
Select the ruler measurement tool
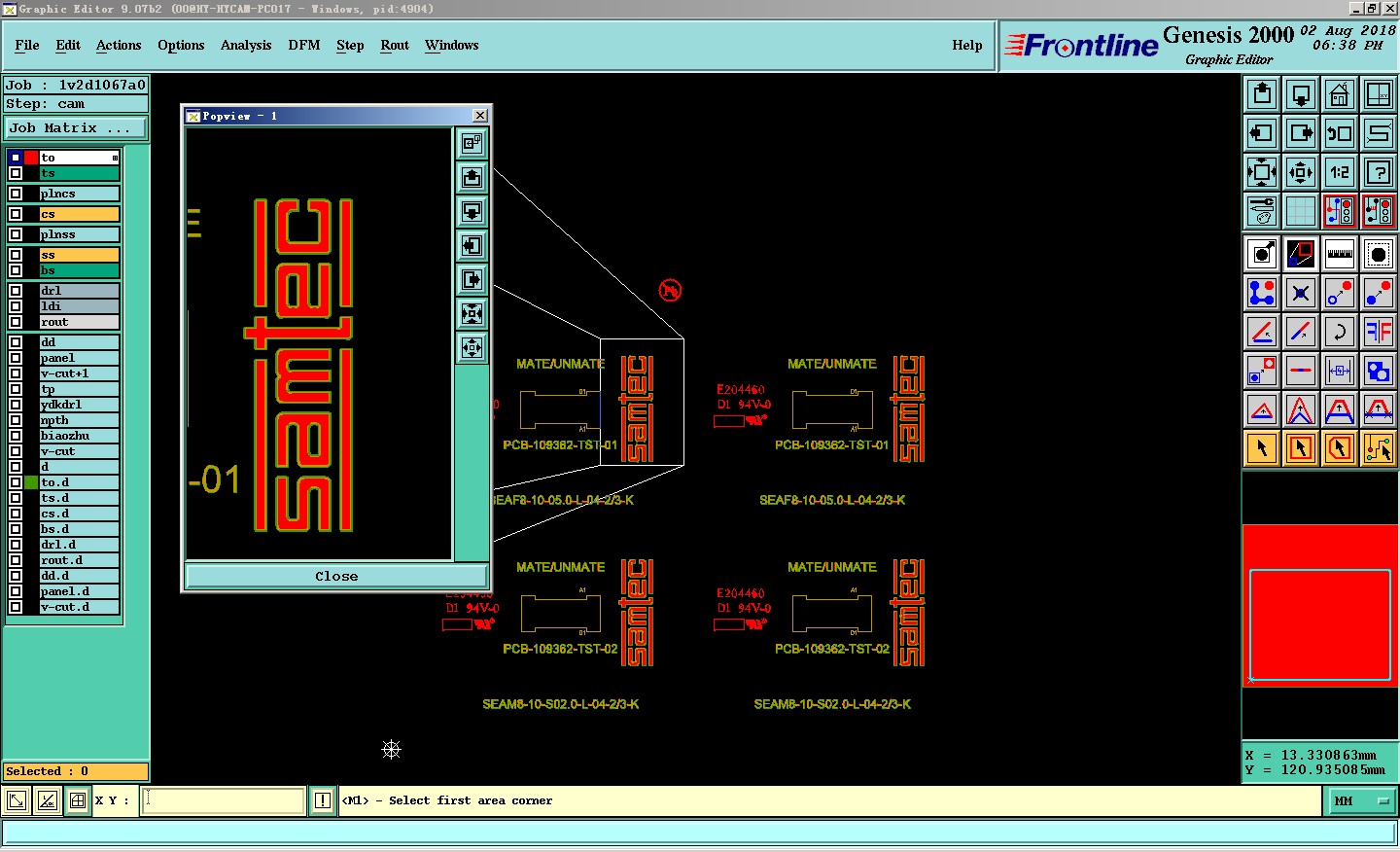1340,254
